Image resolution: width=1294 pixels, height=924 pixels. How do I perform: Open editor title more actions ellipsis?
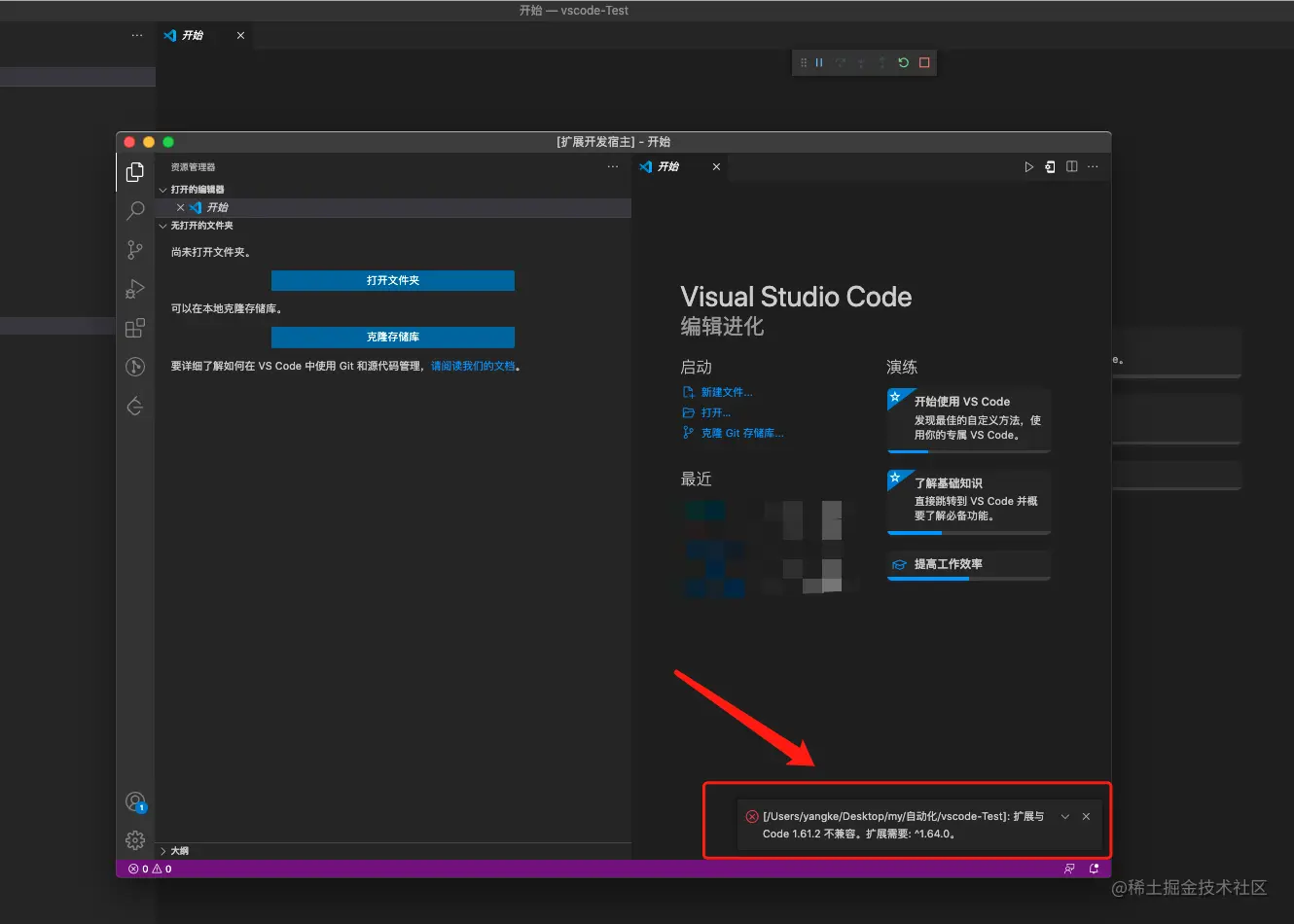pos(1093,167)
